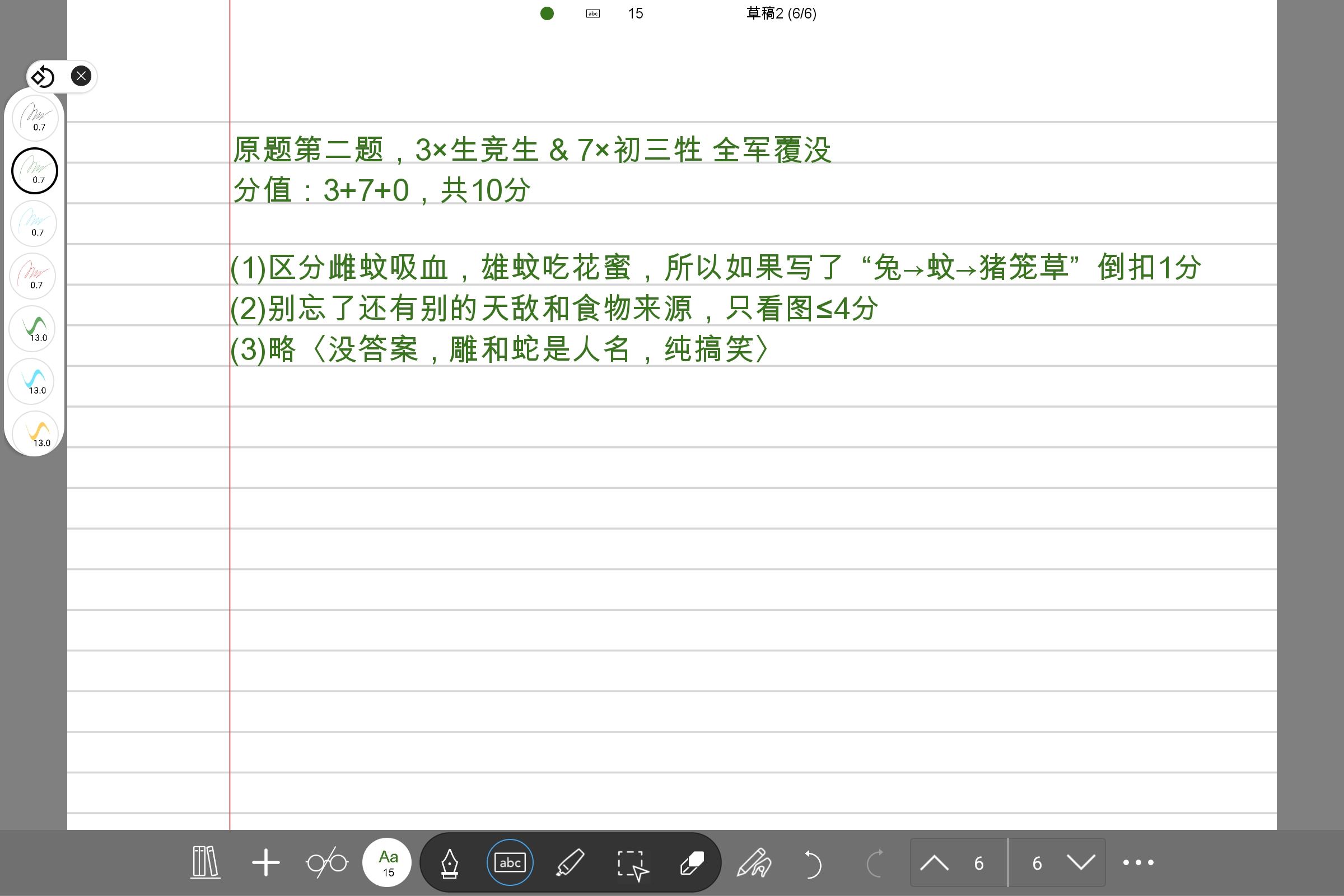Pick the green 13.0 highlighter preset
1344x896 pixels.
pyautogui.click(x=32, y=329)
